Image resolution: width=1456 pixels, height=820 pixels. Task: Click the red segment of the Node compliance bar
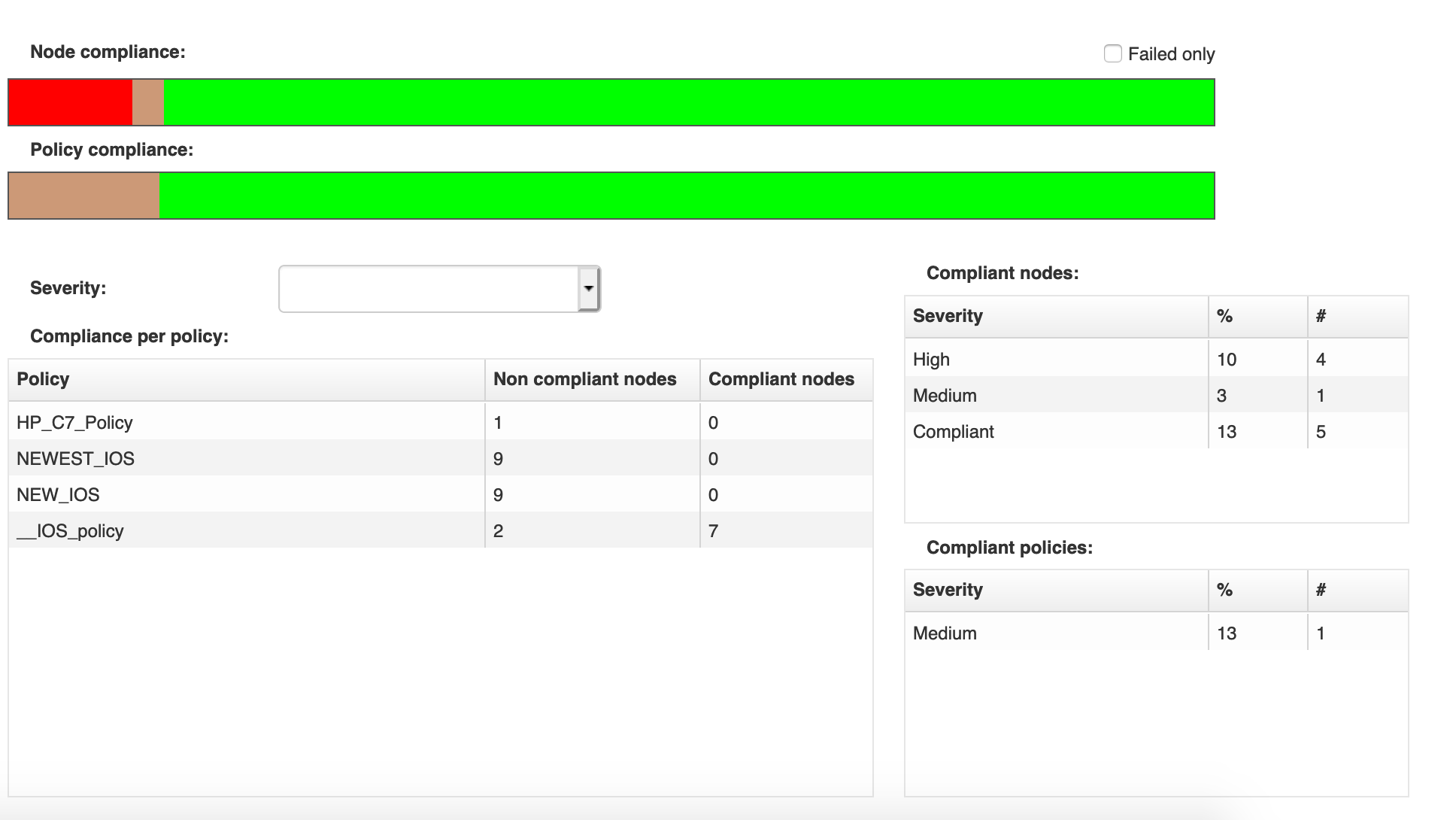(68, 102)
